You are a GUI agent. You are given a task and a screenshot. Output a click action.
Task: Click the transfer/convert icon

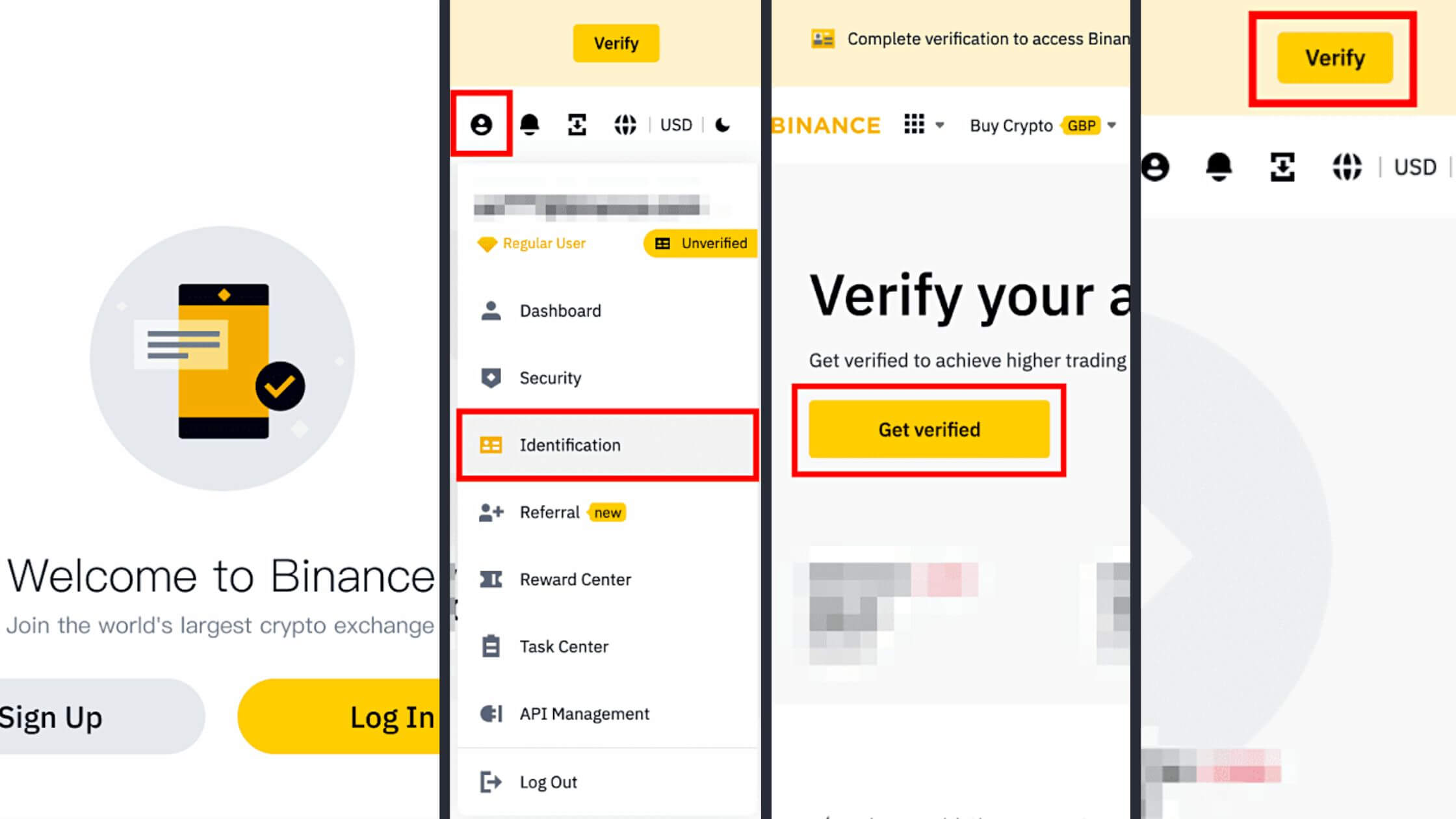point(577,125)
